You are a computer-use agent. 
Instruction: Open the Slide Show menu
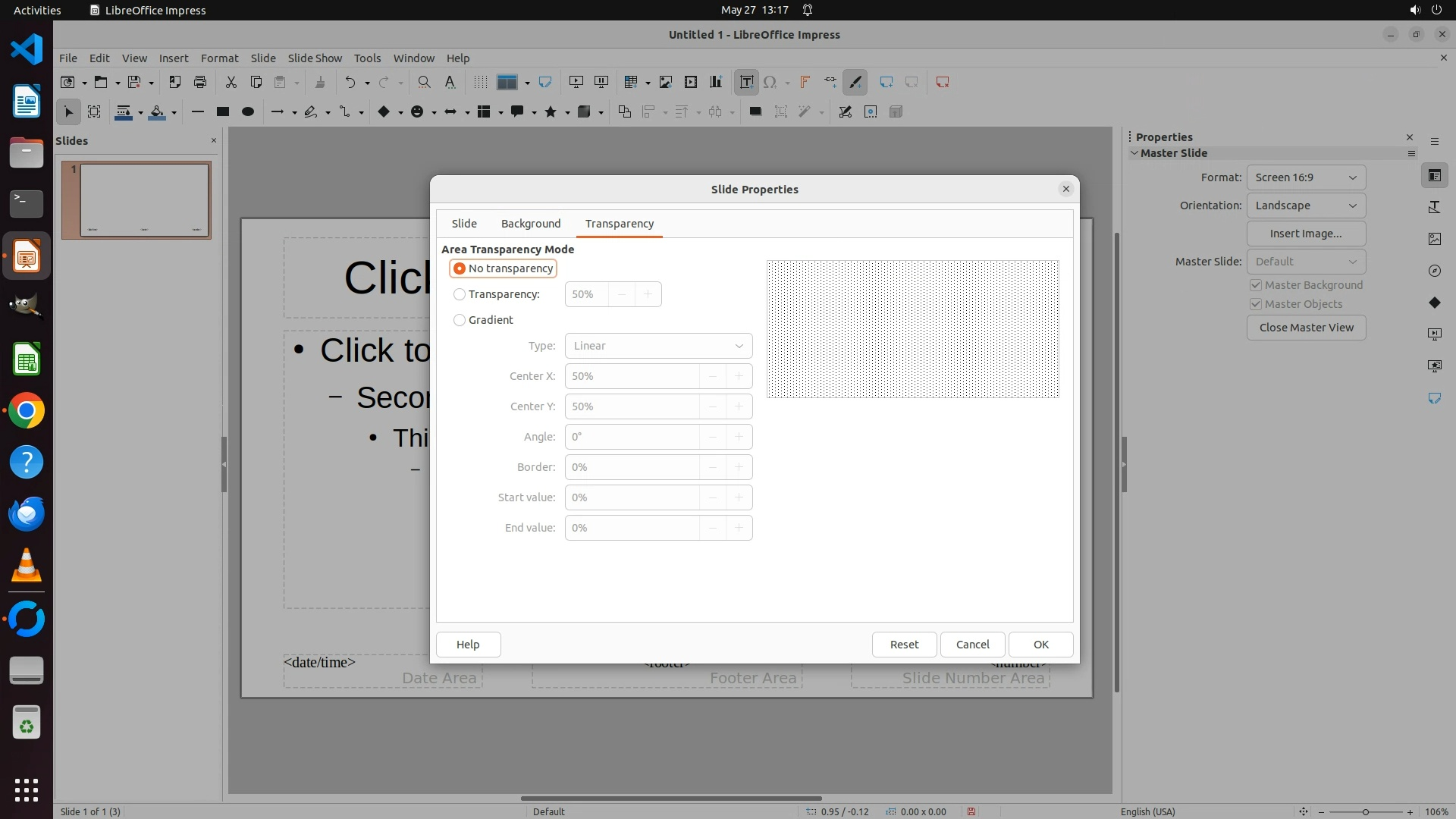point(315,58)
